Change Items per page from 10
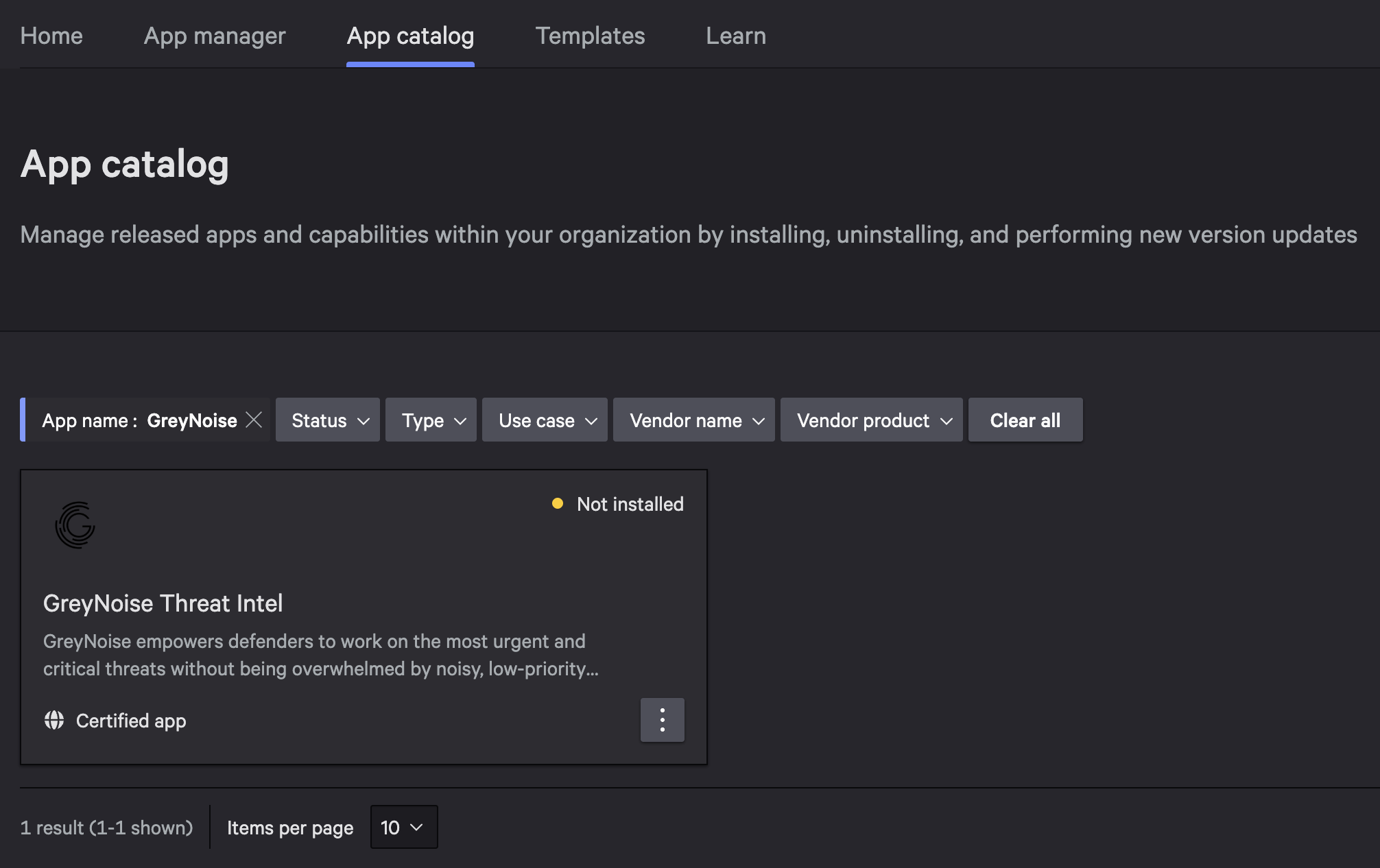 [403, 827]
